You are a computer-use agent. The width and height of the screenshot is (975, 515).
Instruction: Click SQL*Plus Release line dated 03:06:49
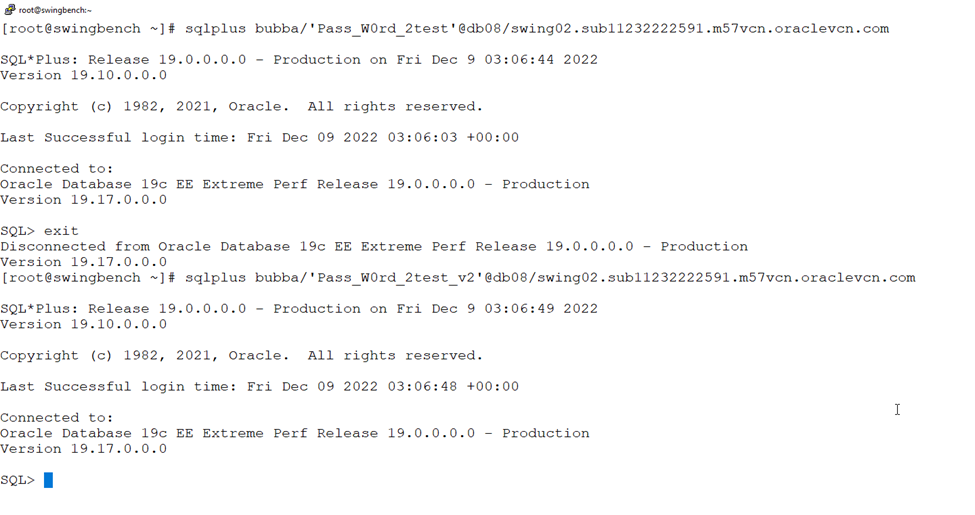(298, 309)
